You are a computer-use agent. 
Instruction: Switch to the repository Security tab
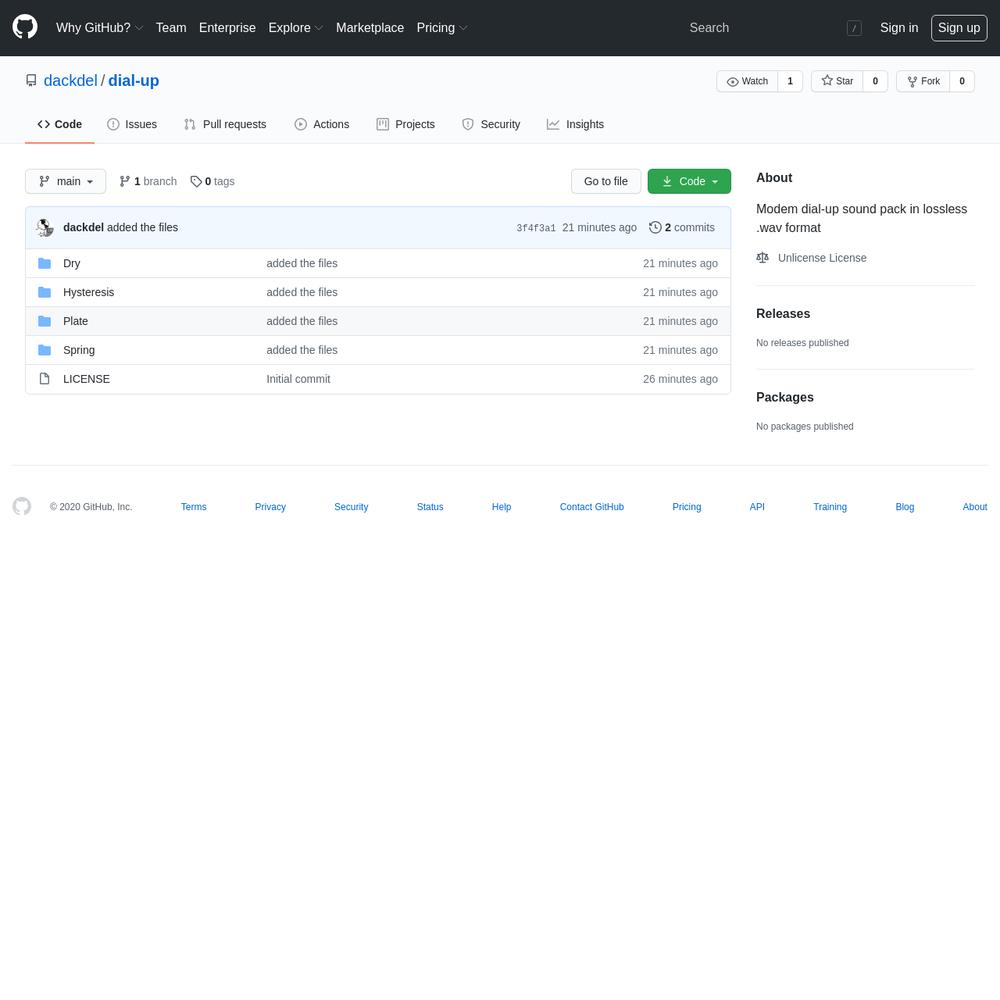tap(491, 124)
